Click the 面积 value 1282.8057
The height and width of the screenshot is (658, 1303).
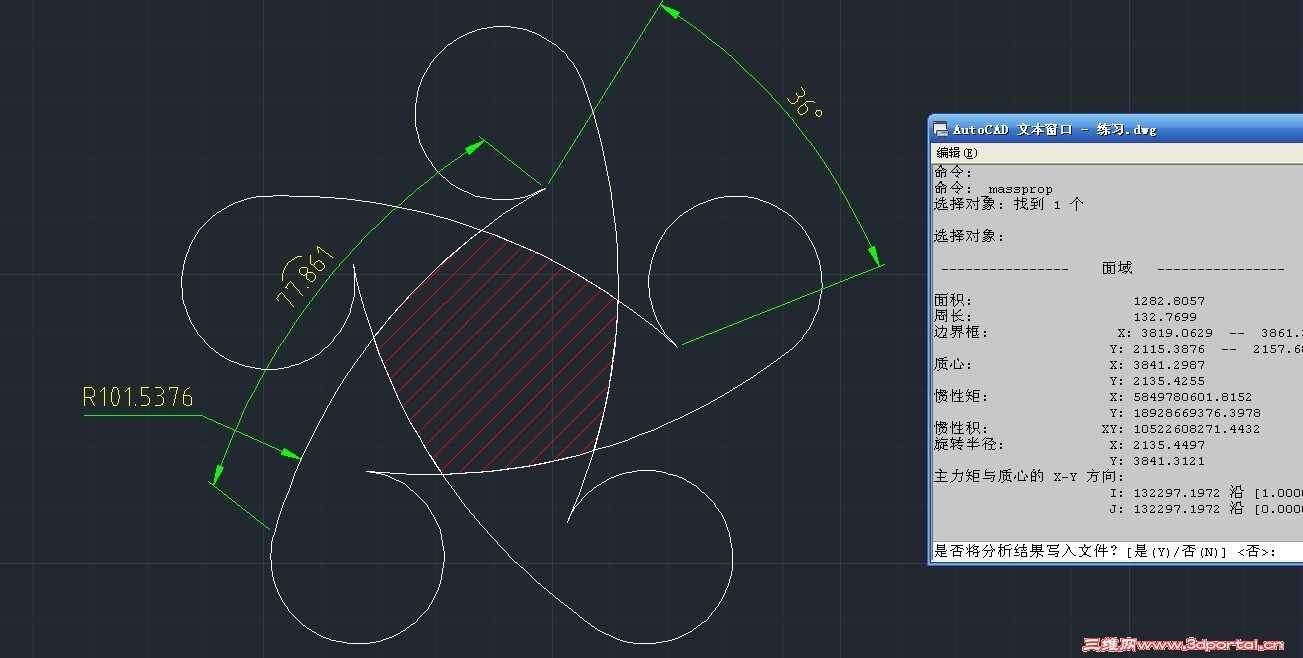pyautogui.click(x=1169, y=300)
